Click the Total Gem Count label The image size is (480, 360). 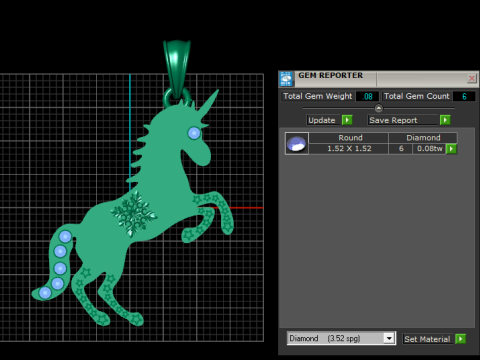[x=417, y=96]
